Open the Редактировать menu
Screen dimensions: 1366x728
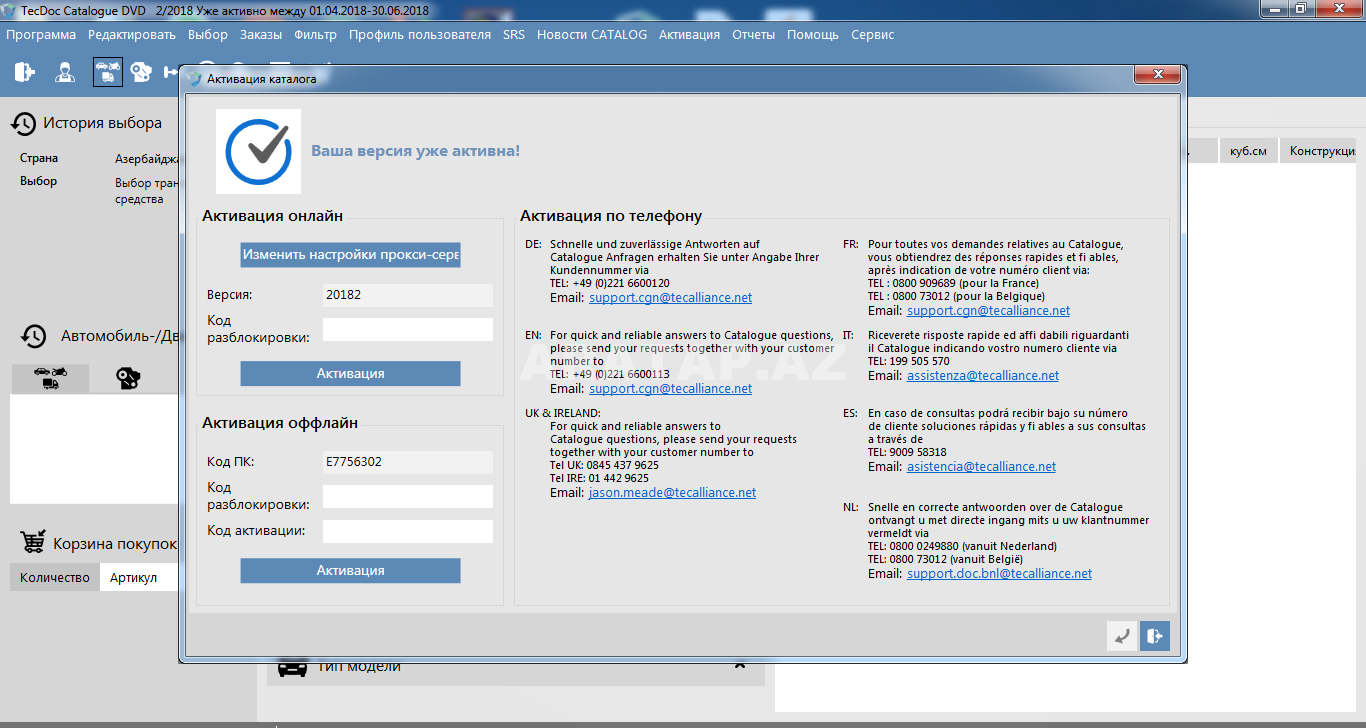[x=132, y=34]
